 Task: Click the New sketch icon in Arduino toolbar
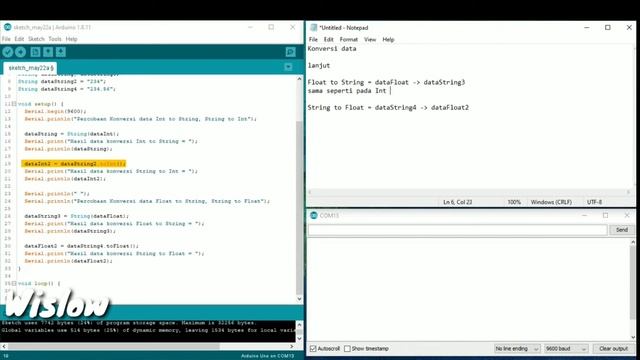click(35, 52)
